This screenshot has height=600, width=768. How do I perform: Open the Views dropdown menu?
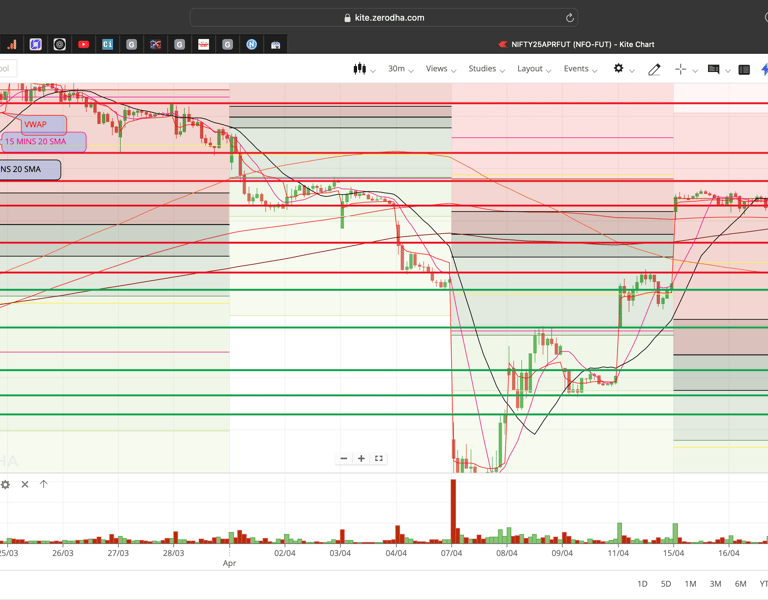click(x=441, y=69)
